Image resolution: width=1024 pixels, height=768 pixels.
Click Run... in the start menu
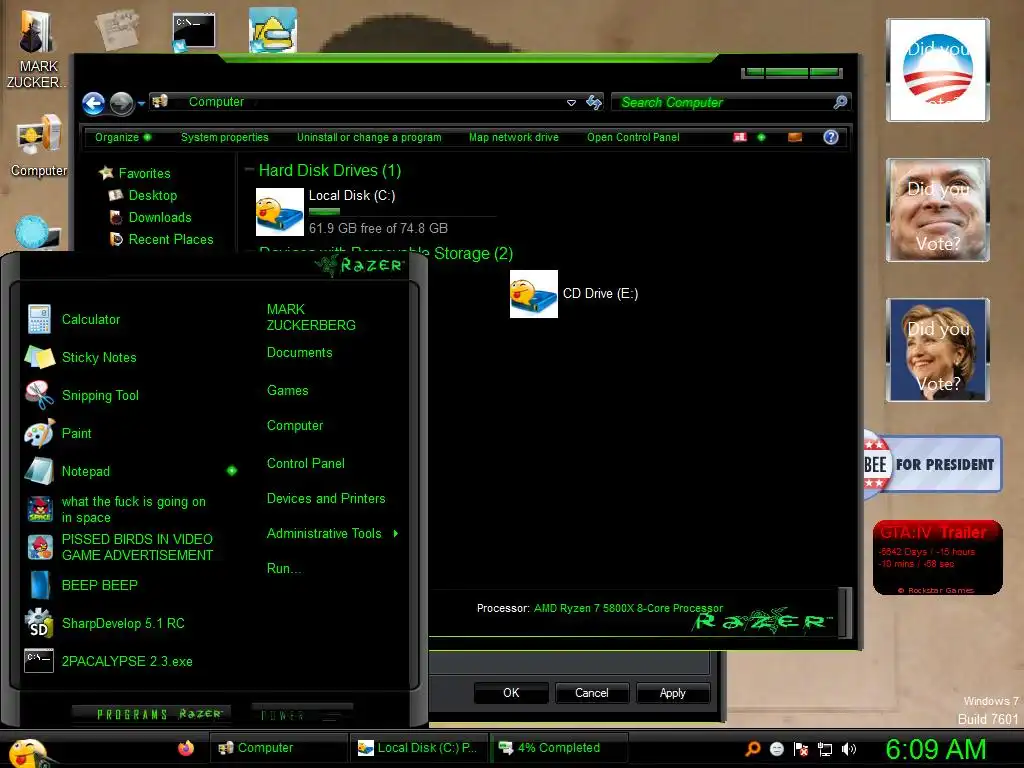pos(284,569)
